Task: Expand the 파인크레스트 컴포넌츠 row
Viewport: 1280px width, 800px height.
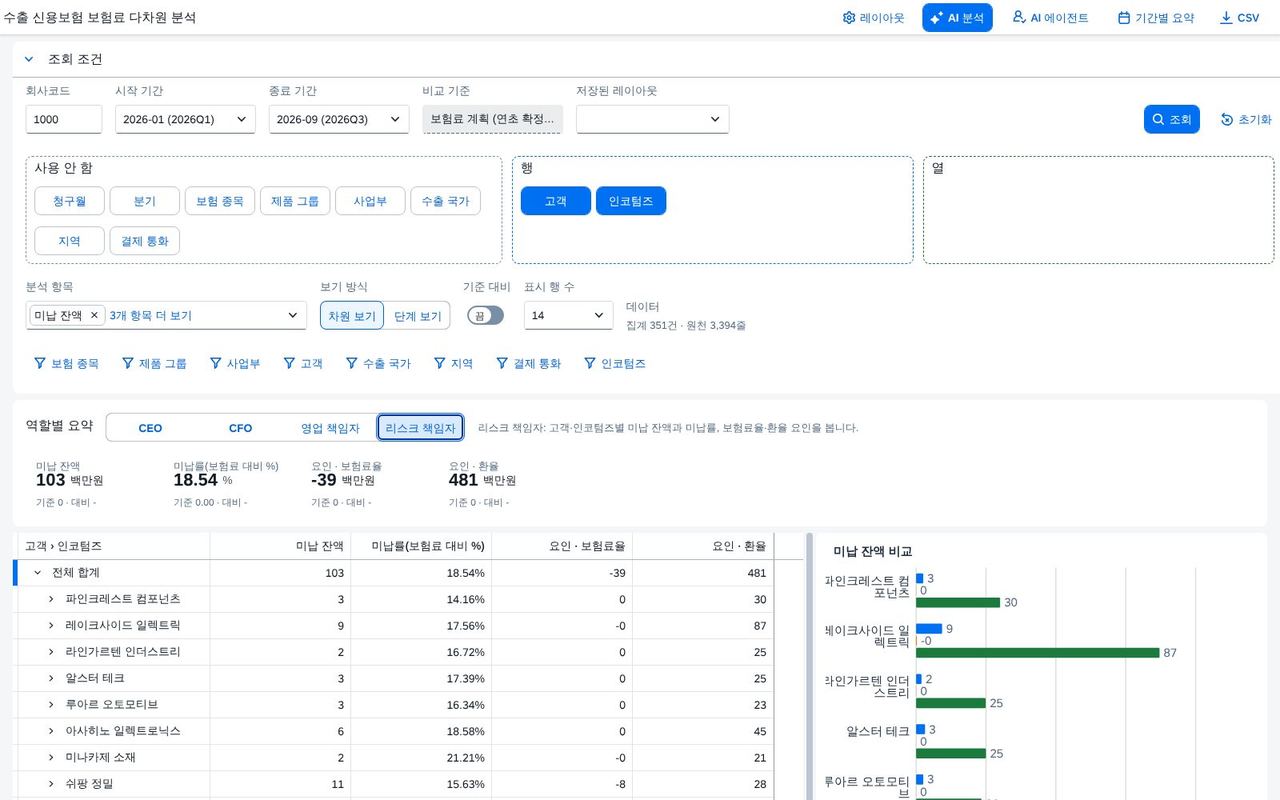Action: click(x=51, y=599)
